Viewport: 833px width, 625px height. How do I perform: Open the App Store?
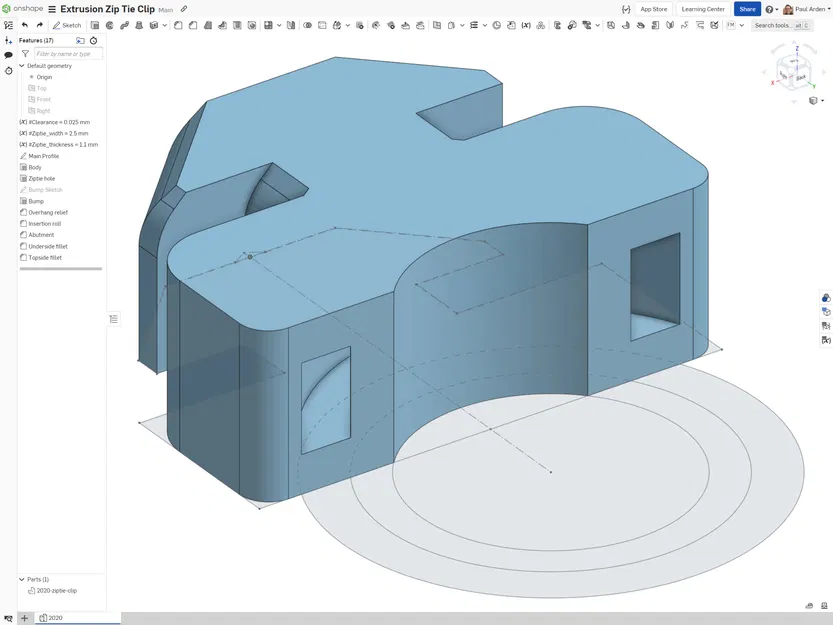coord(653,9)
